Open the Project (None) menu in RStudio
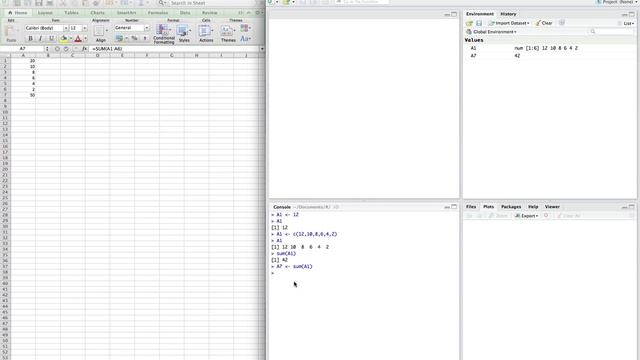640x360 pixels. coord(616,2)
